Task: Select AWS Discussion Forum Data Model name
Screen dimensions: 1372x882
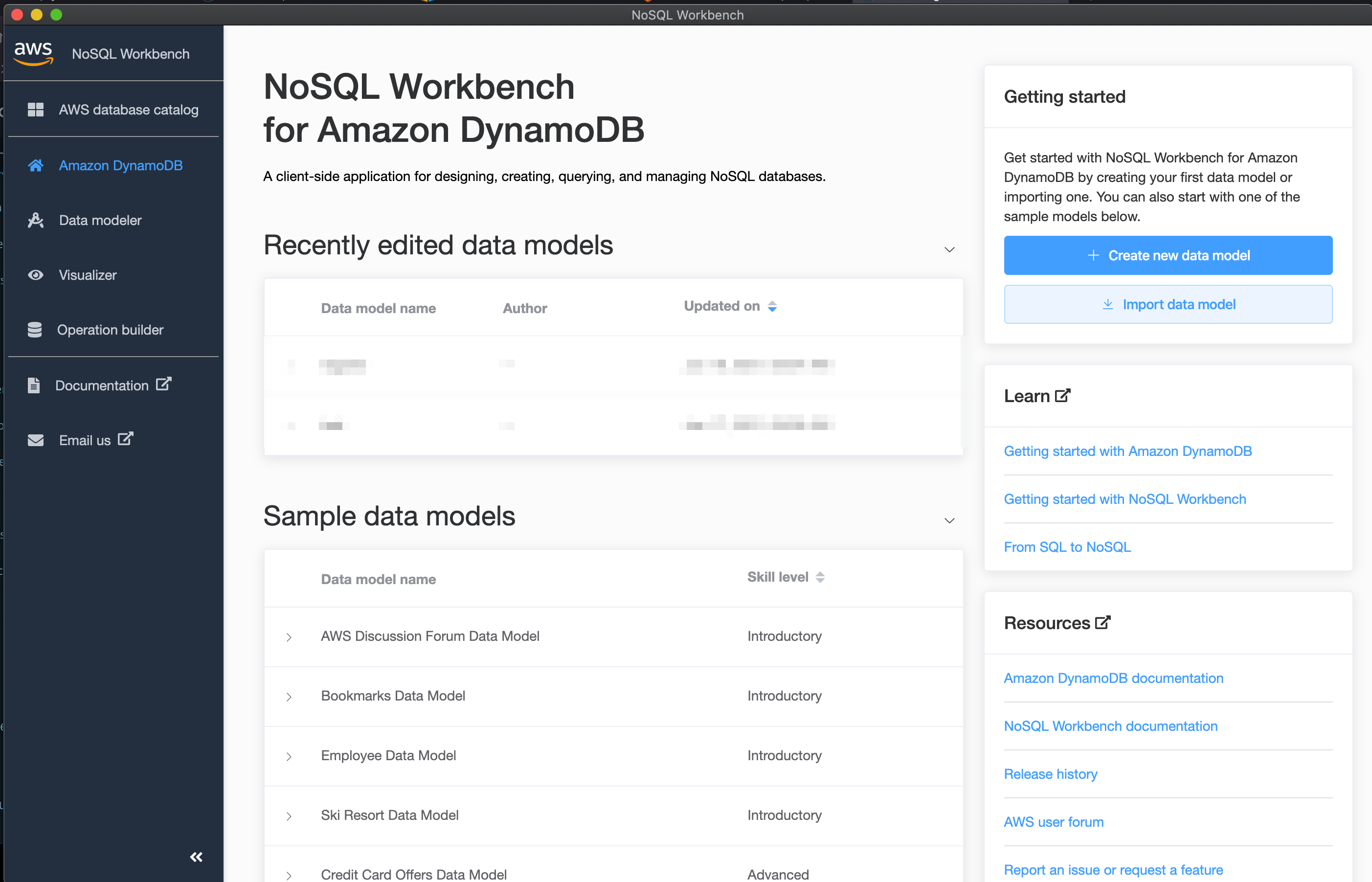Action: click(430, 636)
